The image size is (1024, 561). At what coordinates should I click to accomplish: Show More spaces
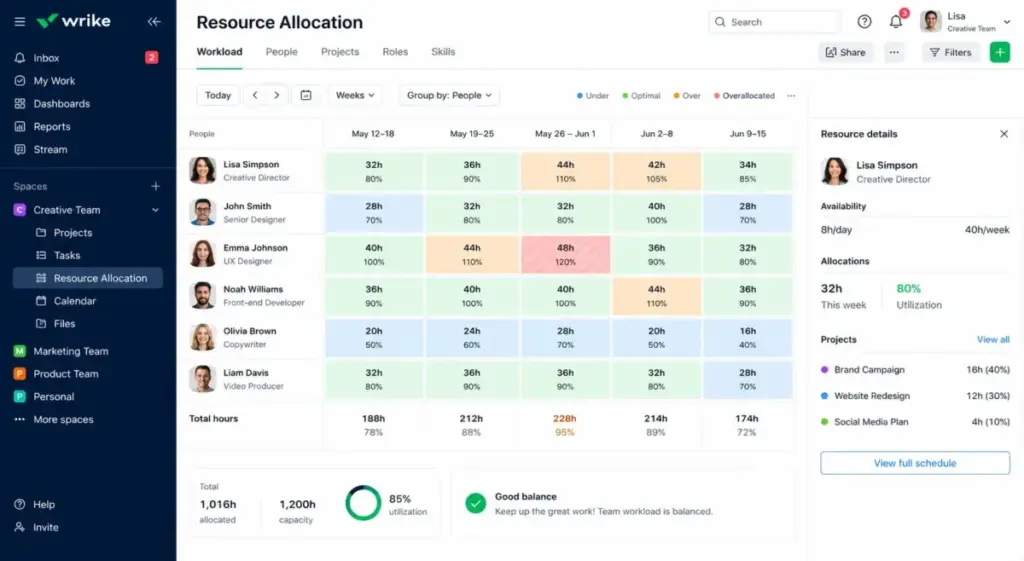(63, 420)
